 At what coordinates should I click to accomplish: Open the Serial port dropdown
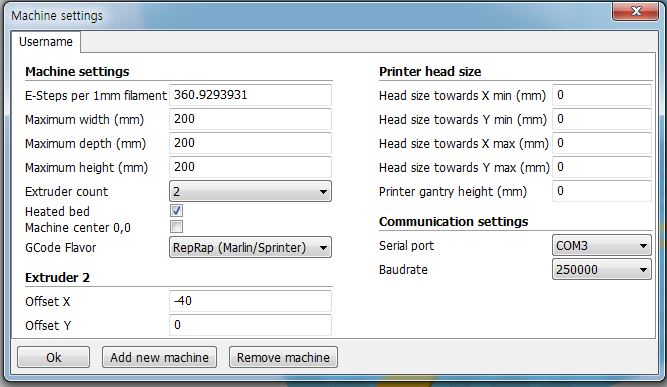(601, 246)
